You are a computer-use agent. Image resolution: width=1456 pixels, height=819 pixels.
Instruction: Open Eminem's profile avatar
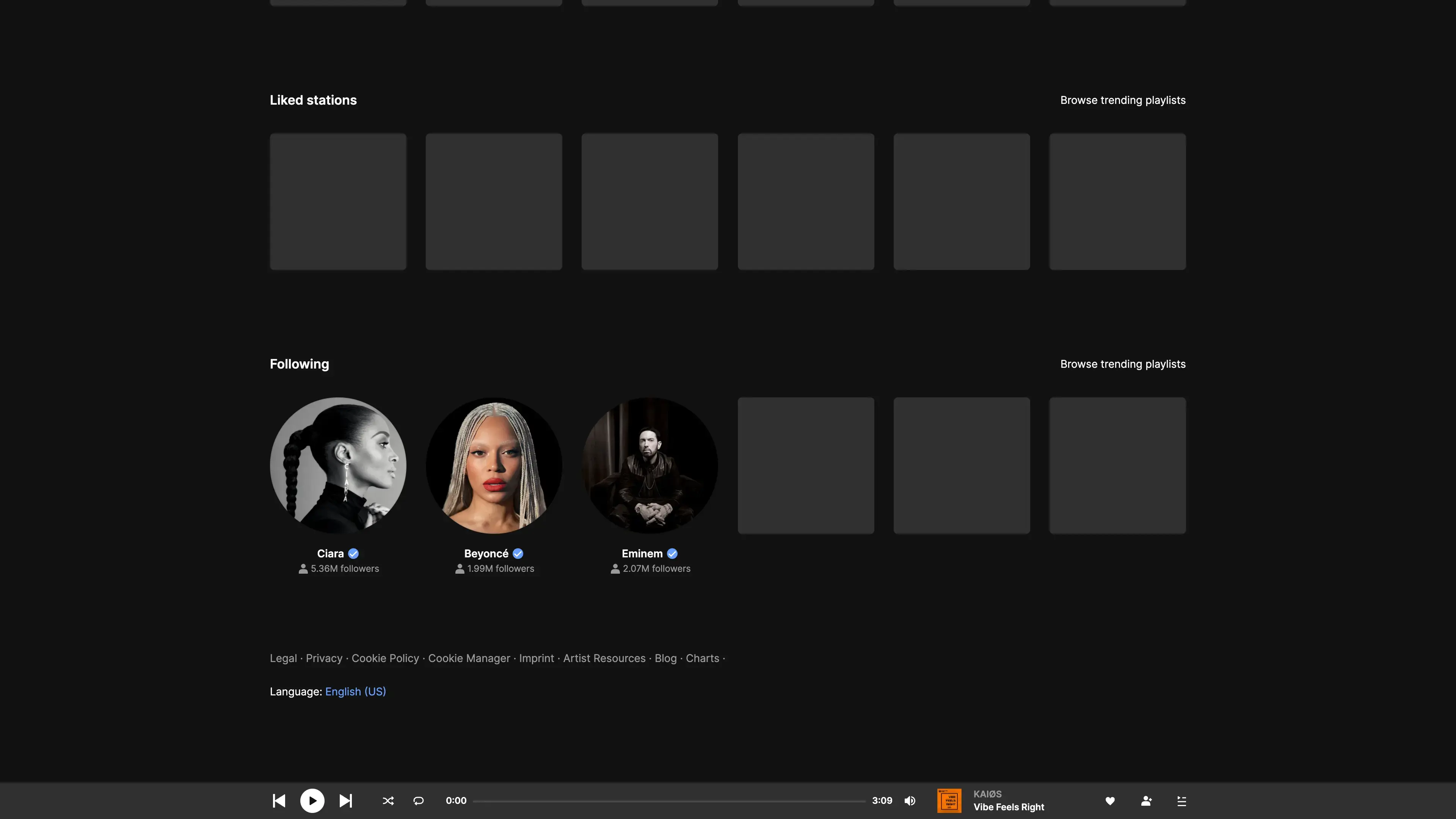tap(650, 465)
